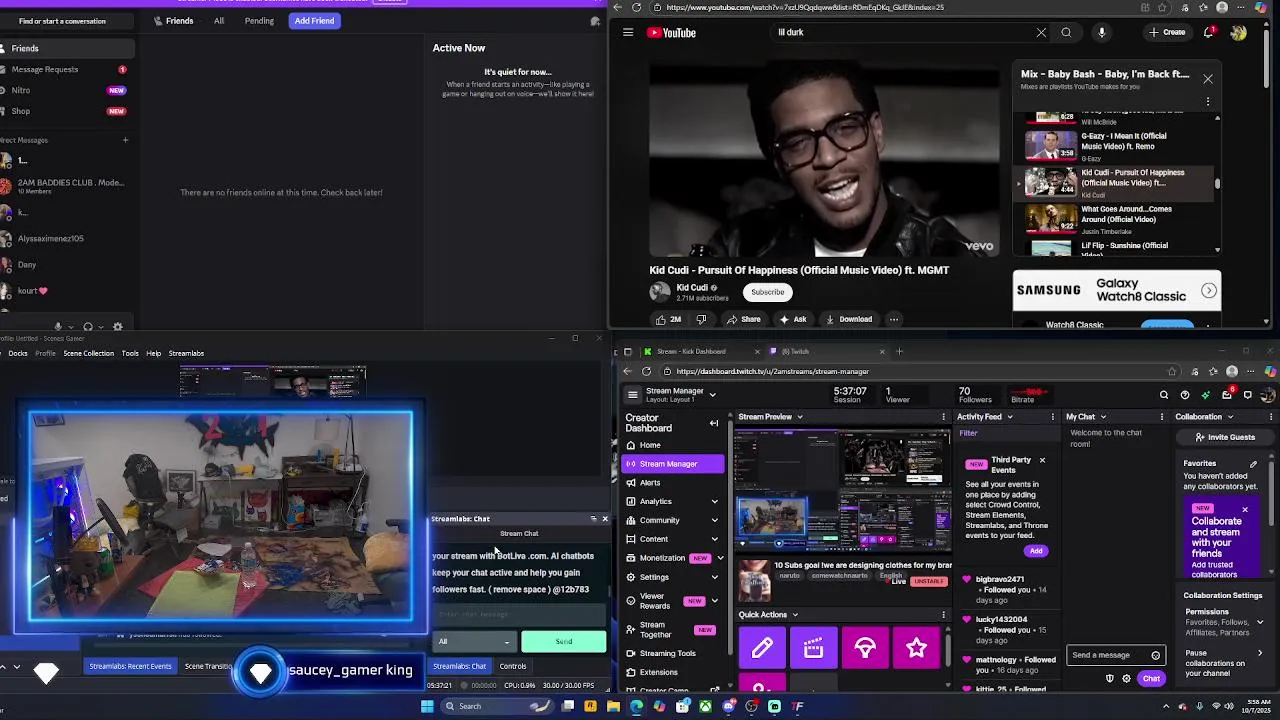This screenshot has width=1280, height=720.
Task: Expand Content section in Twitch sidebar
Action: click(x=714, y=539)
